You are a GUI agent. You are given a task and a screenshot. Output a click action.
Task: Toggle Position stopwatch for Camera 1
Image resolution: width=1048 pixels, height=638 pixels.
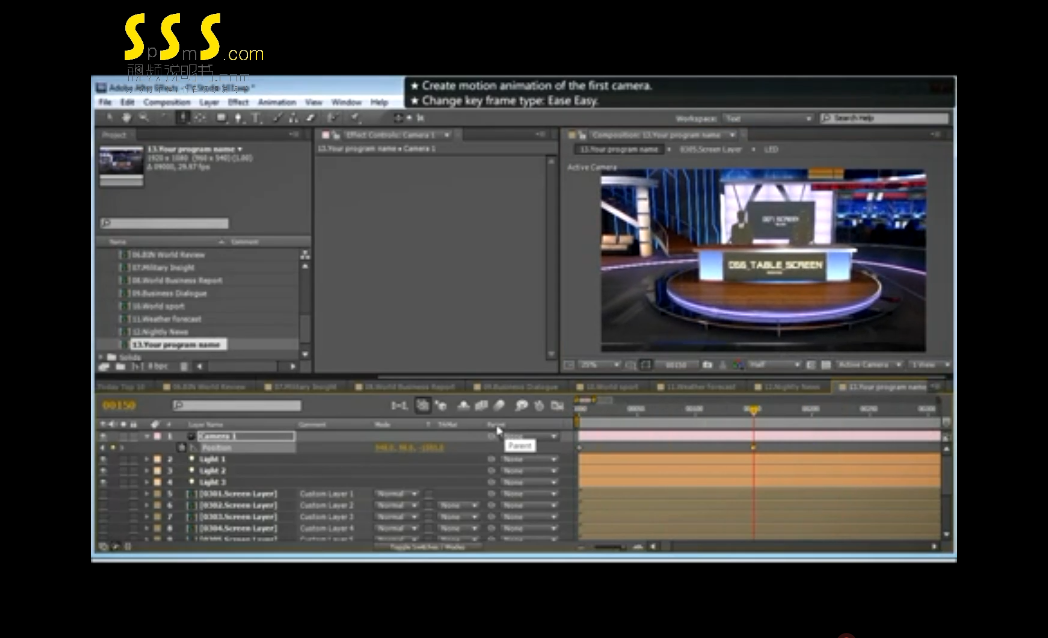(x=181, y=448)
